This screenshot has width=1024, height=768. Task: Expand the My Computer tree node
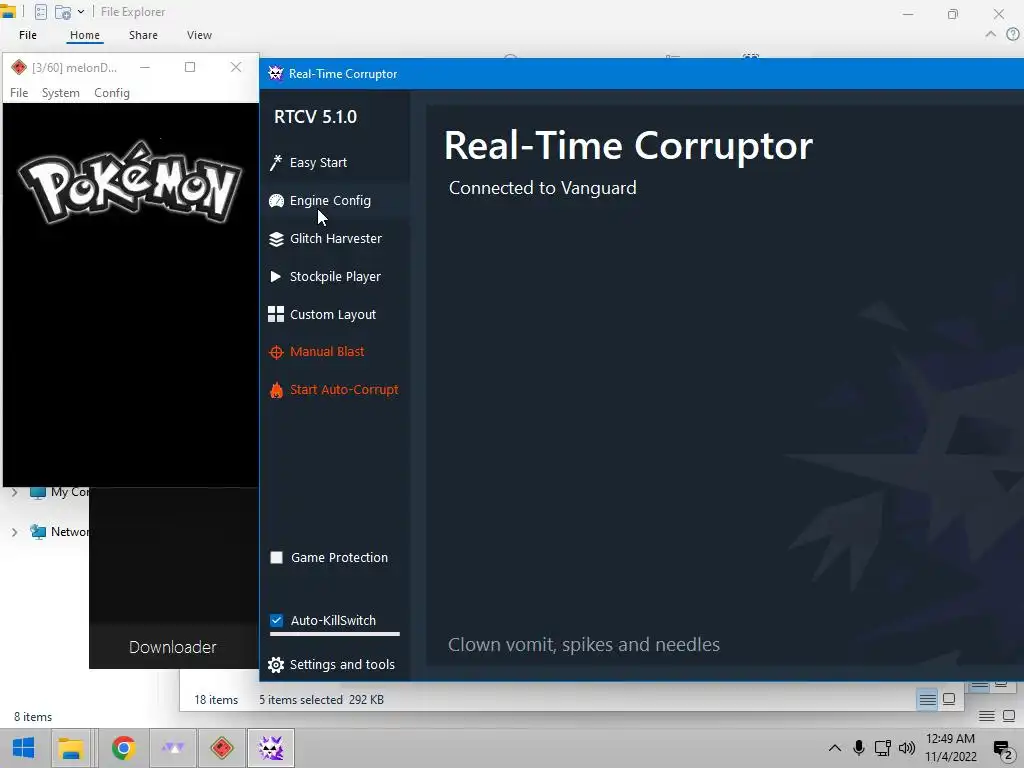tap(14, 492)
